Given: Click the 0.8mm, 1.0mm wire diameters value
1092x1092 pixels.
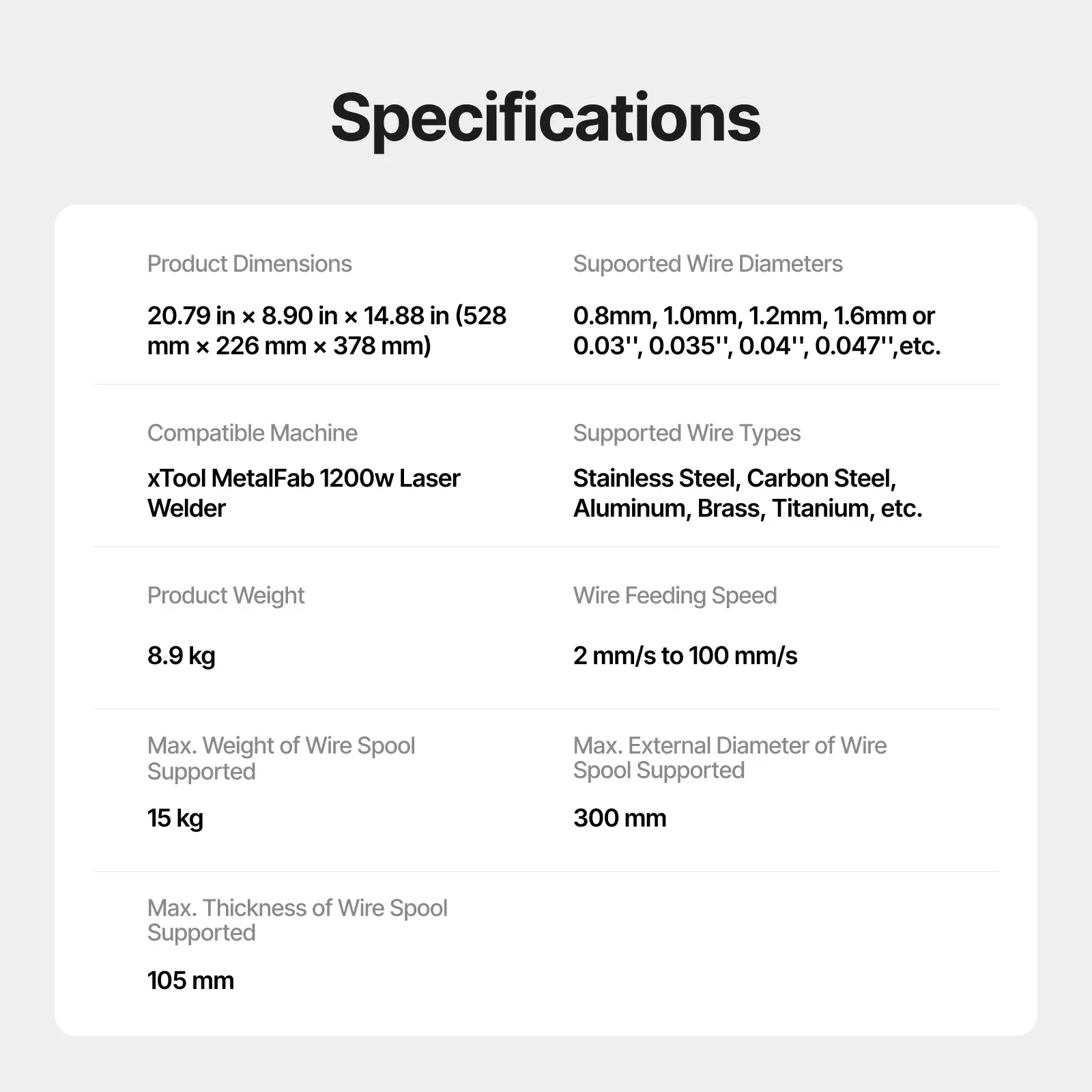Looking at the screenshot, I should (757, 330).
